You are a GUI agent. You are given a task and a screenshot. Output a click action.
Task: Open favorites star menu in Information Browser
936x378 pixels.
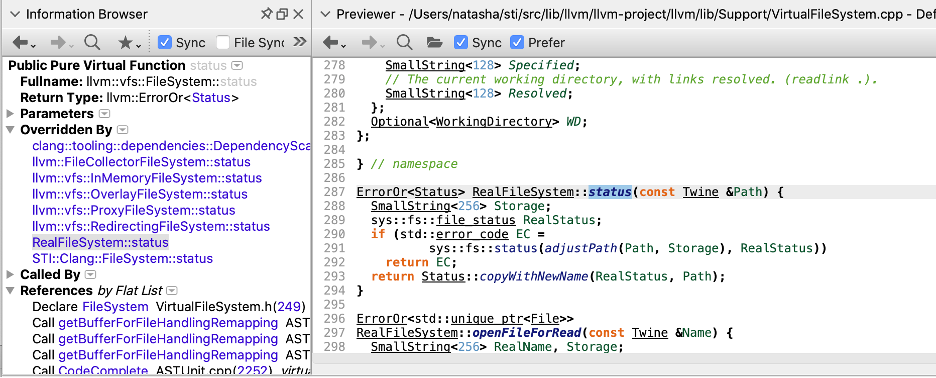coord(129,42)
